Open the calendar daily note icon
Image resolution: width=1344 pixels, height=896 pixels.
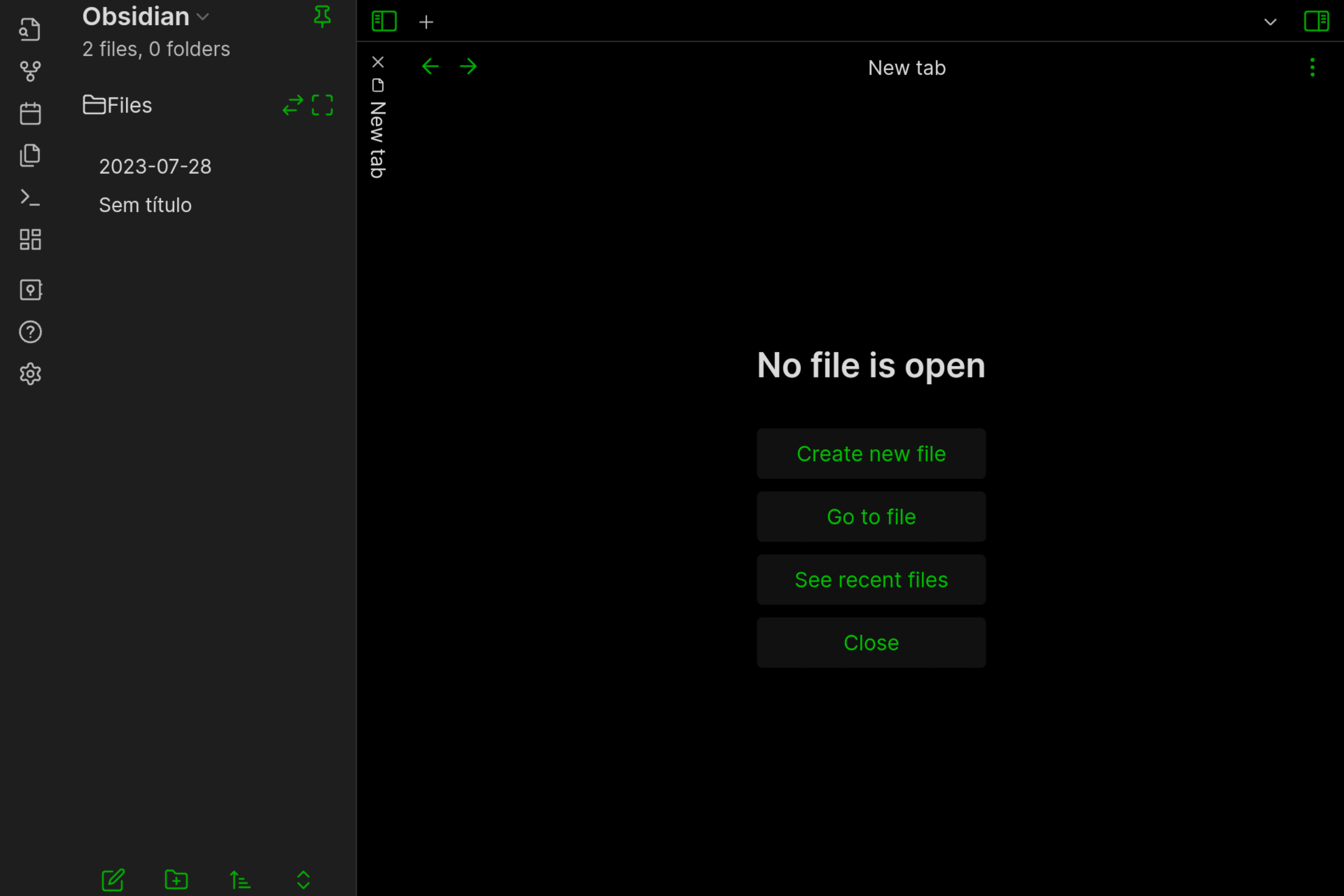[30, 113]
